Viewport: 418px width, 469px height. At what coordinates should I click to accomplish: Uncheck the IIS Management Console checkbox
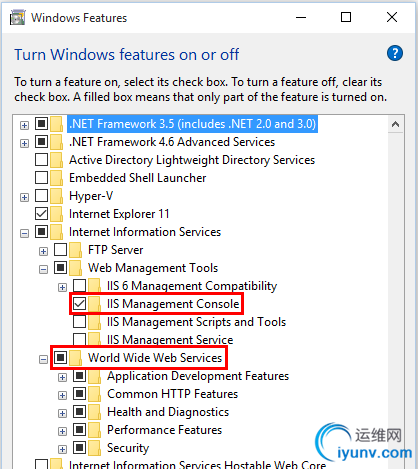click(x=80, y=304)
